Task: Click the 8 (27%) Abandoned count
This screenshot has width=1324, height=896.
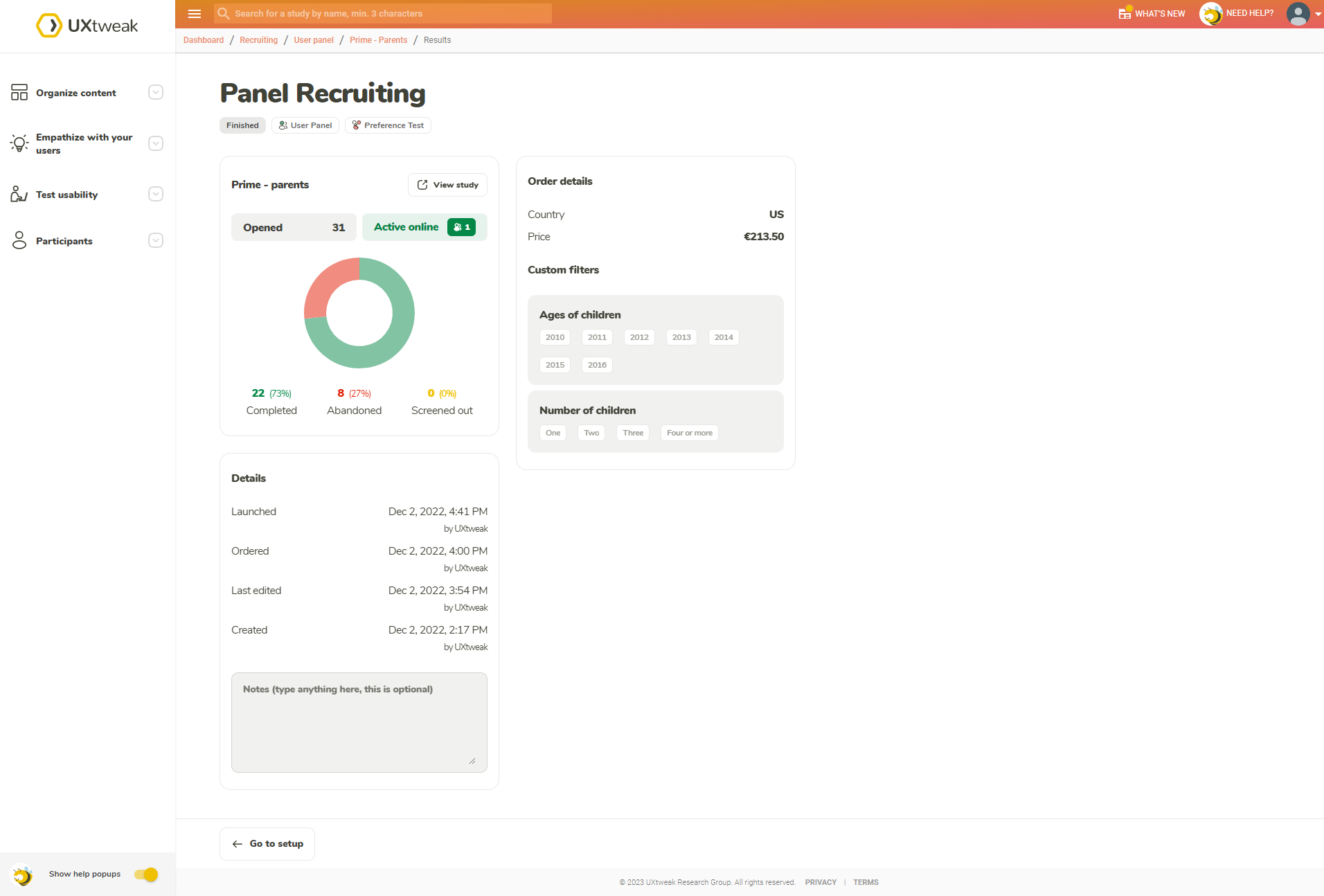Action: click(354, 393)
